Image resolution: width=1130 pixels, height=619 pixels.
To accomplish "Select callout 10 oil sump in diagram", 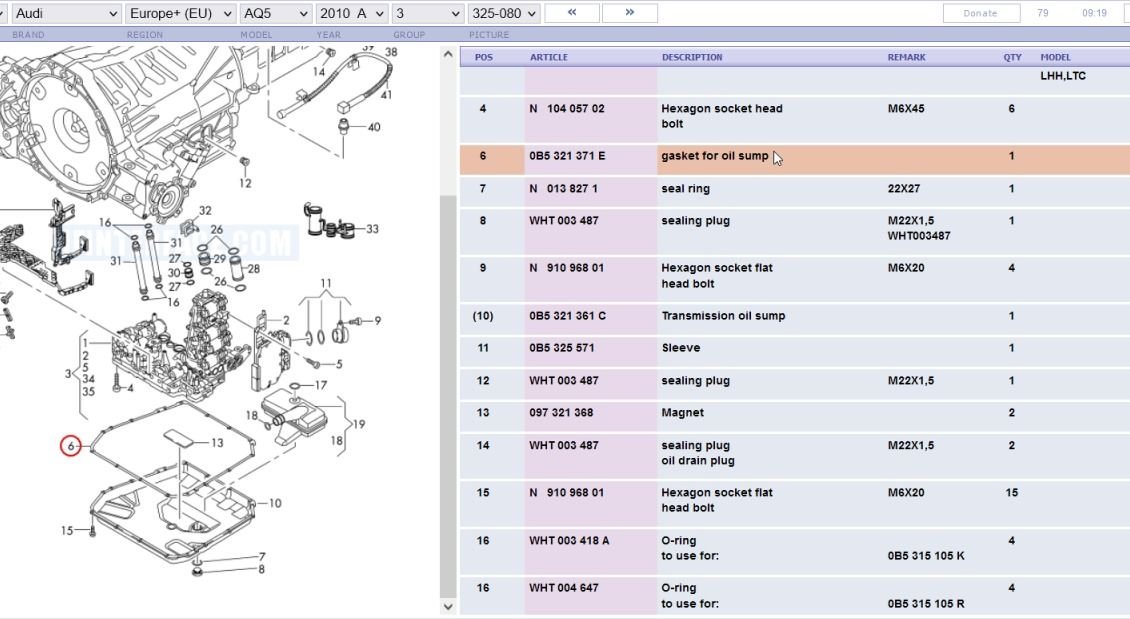I will coord(275,503).
